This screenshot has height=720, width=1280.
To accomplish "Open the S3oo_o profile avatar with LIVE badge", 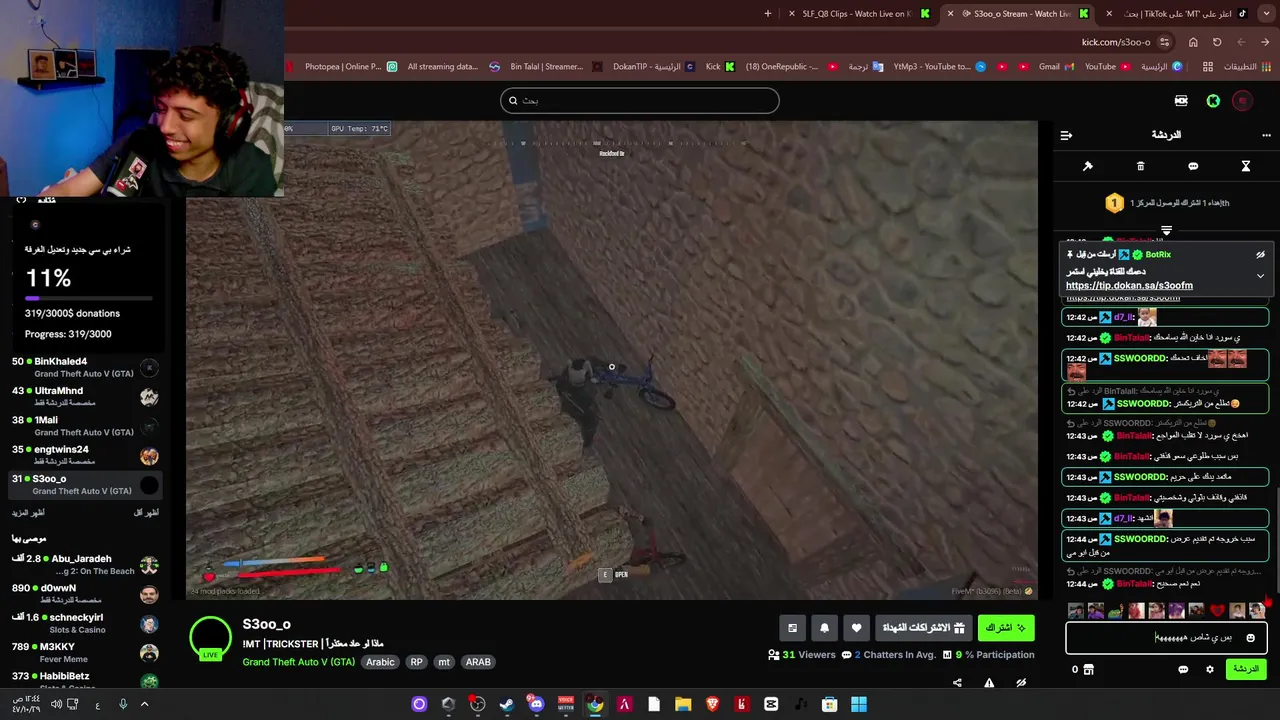I will pyautogui.click(x=210, y=638).
